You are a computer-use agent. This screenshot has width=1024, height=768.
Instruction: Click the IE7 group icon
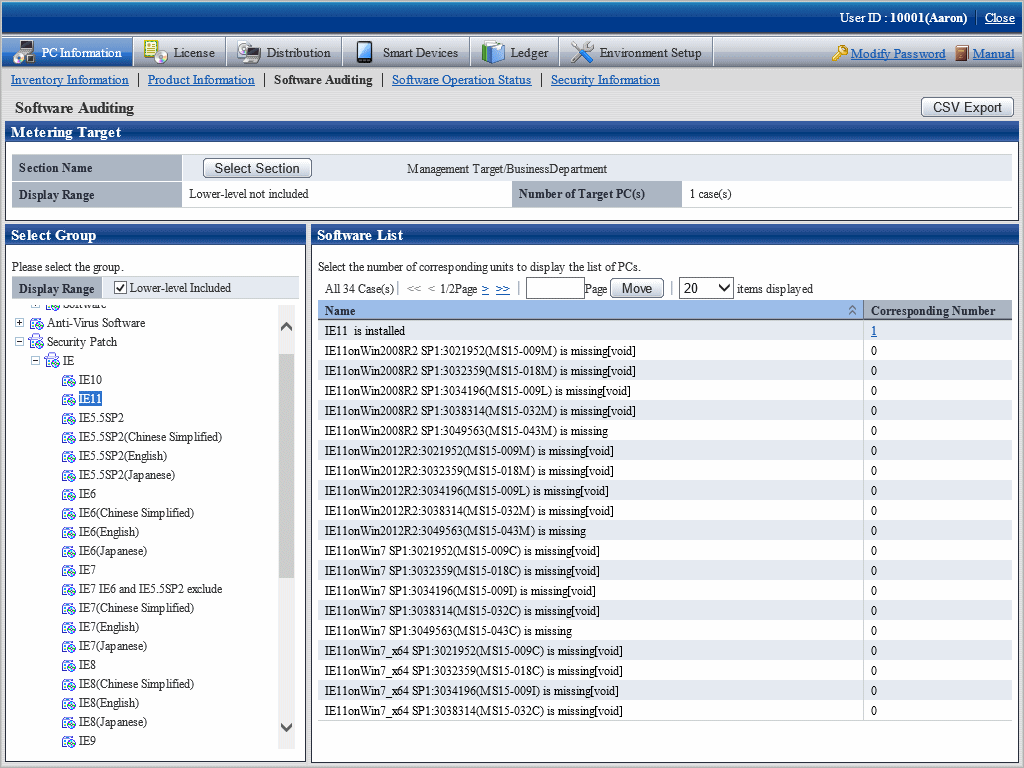pyautogui.click(x=69, y=570)
